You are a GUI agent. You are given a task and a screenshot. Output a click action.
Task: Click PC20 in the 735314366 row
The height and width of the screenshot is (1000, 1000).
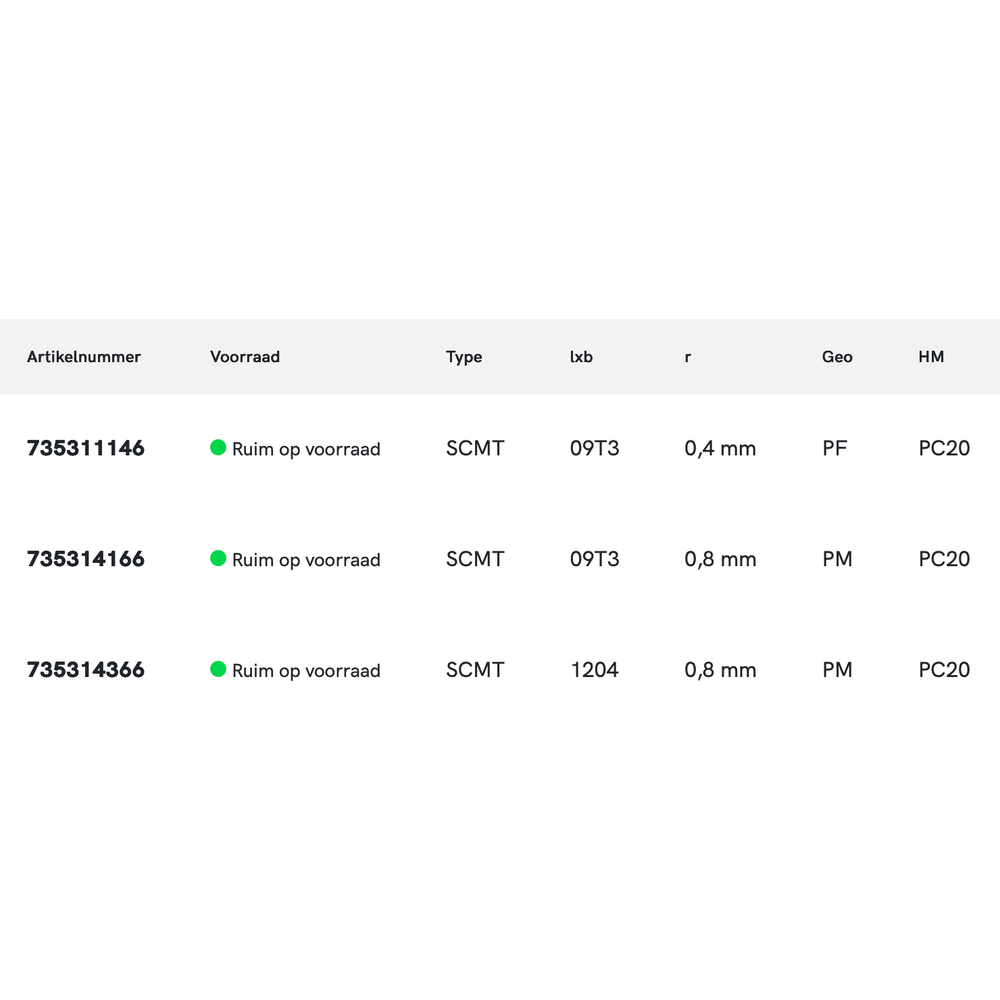point(944,670)
